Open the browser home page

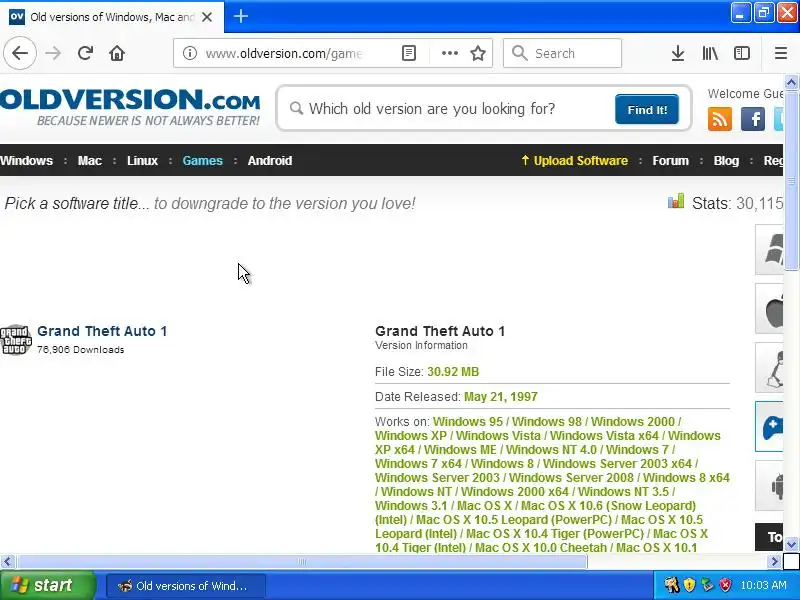click(x=117, y=53)
